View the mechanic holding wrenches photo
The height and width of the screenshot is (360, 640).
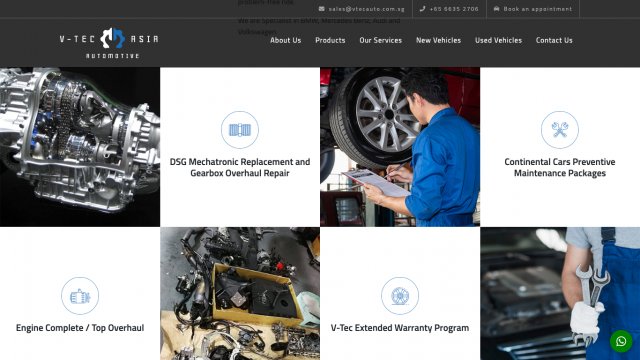[560, 293]
